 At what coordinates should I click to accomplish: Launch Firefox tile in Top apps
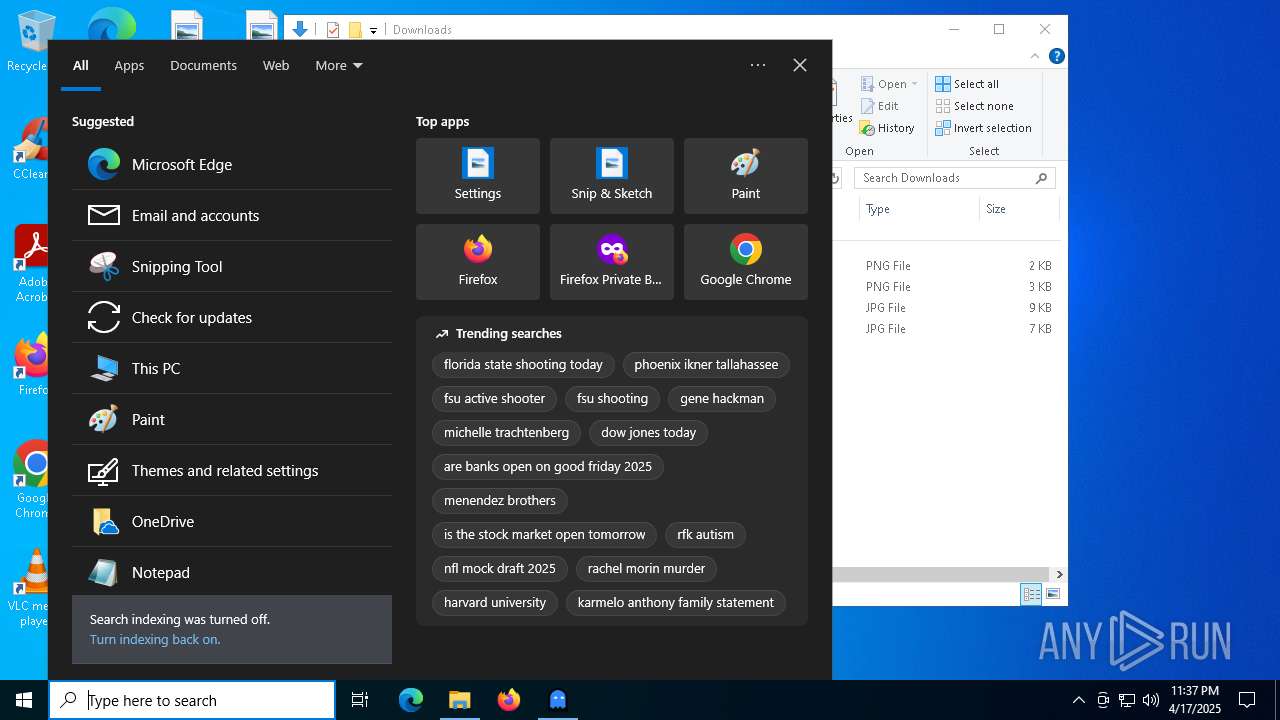click(478, 262)
